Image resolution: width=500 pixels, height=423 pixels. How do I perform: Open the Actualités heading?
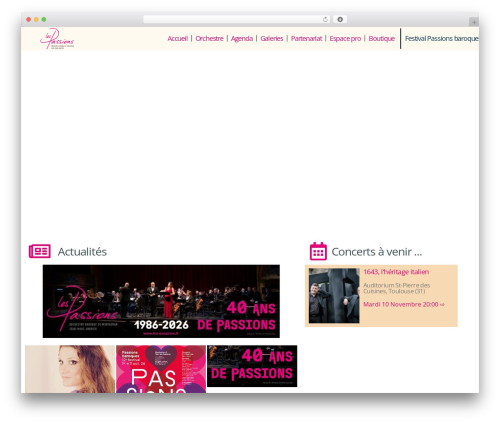point(82,252)
